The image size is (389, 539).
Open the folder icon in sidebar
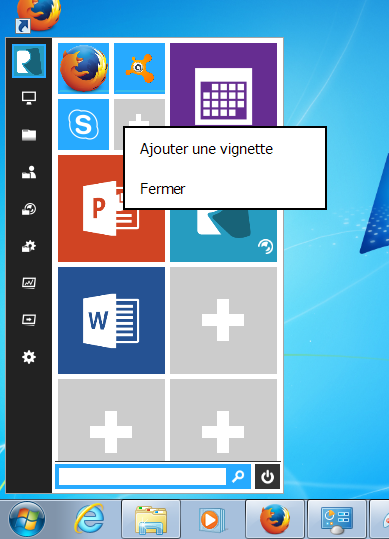(29, 135)
